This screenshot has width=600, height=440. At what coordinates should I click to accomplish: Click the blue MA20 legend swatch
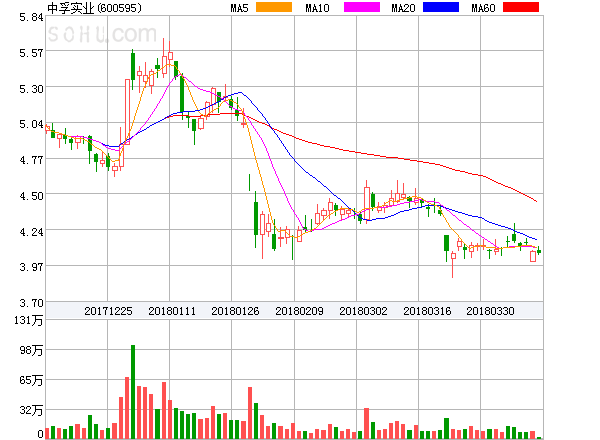click(441, 7)
